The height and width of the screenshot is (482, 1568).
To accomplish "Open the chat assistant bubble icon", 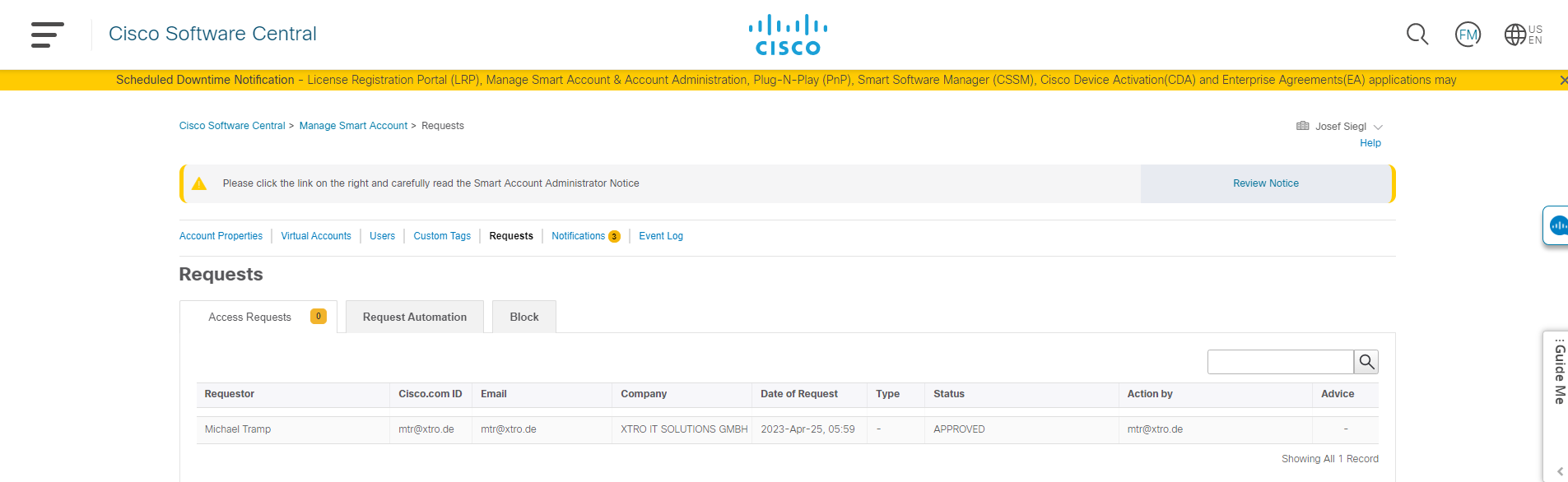I will coord(1559,225).
